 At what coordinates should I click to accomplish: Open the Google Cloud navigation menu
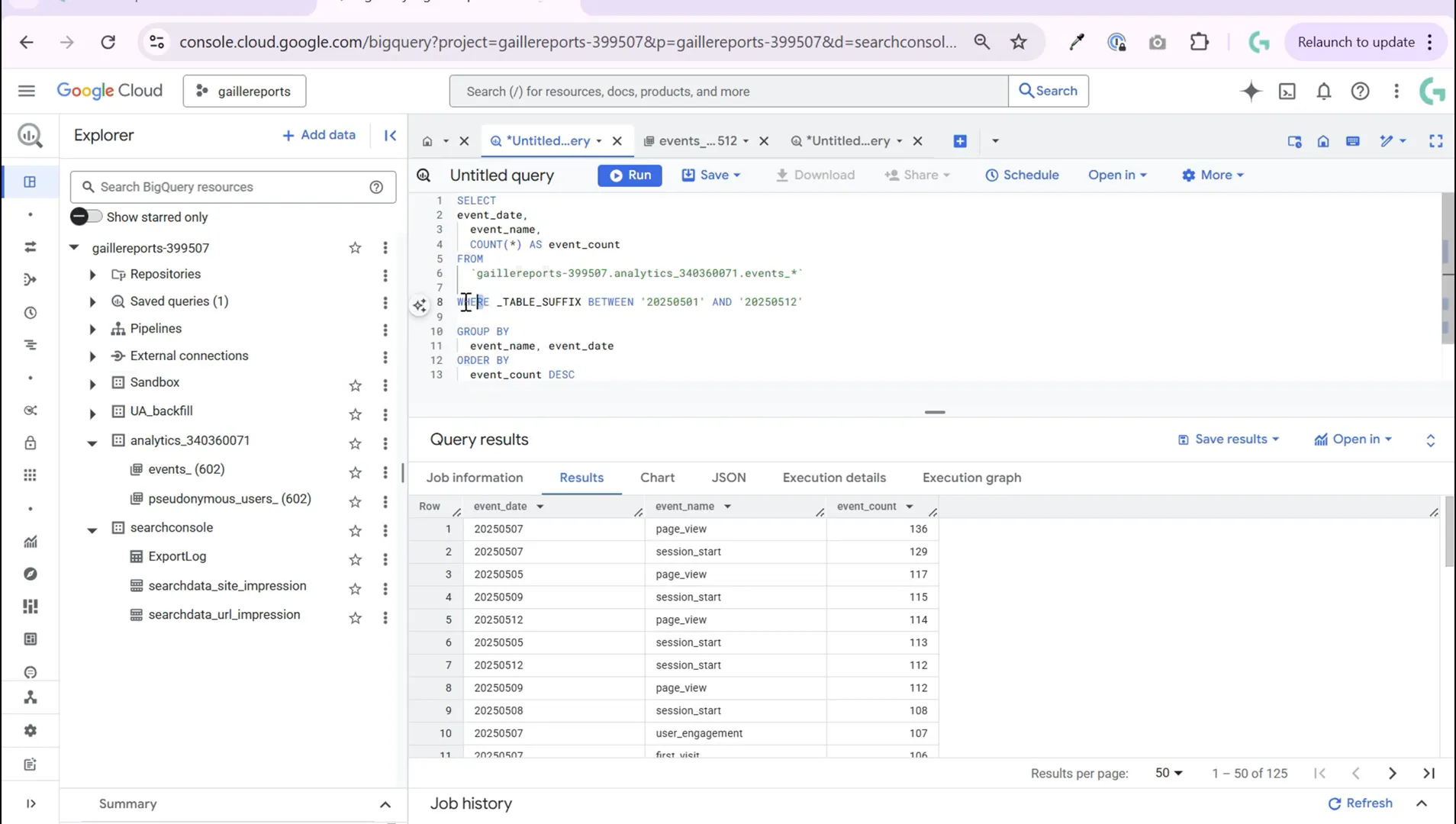point(27,91)
